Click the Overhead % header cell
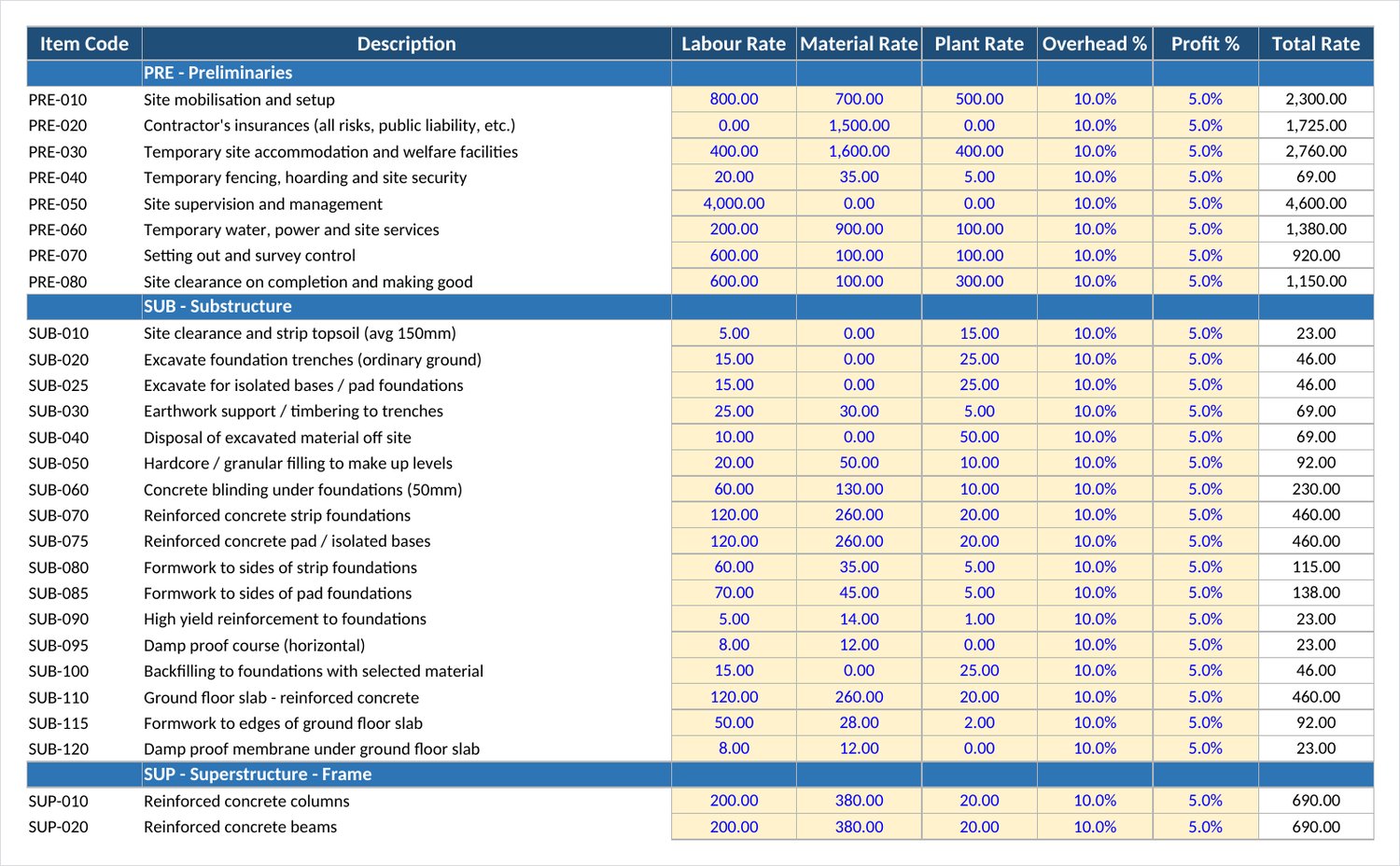 1095,44
